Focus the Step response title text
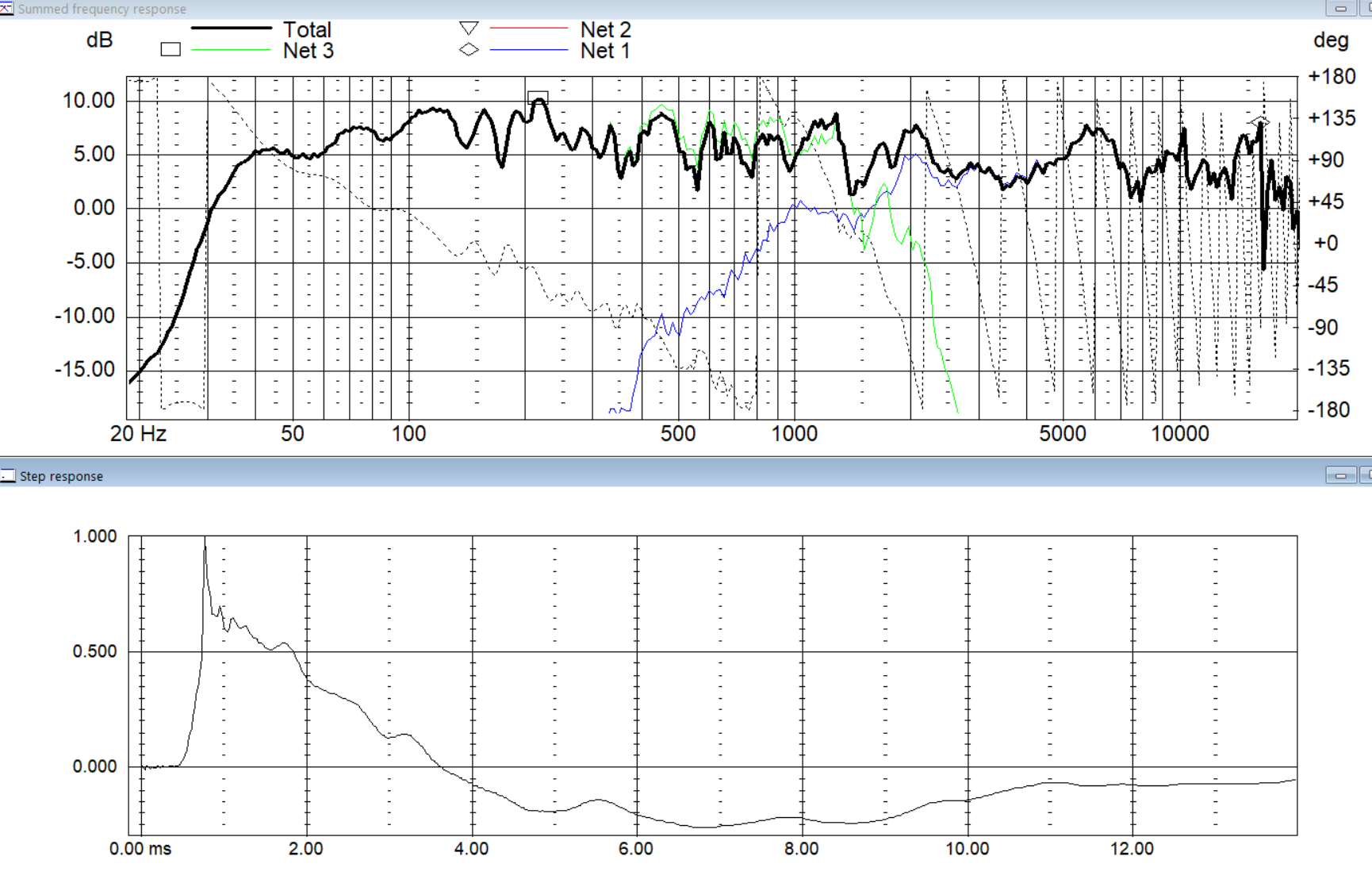Screen dimensions: 1372x883 pos(61,476)
